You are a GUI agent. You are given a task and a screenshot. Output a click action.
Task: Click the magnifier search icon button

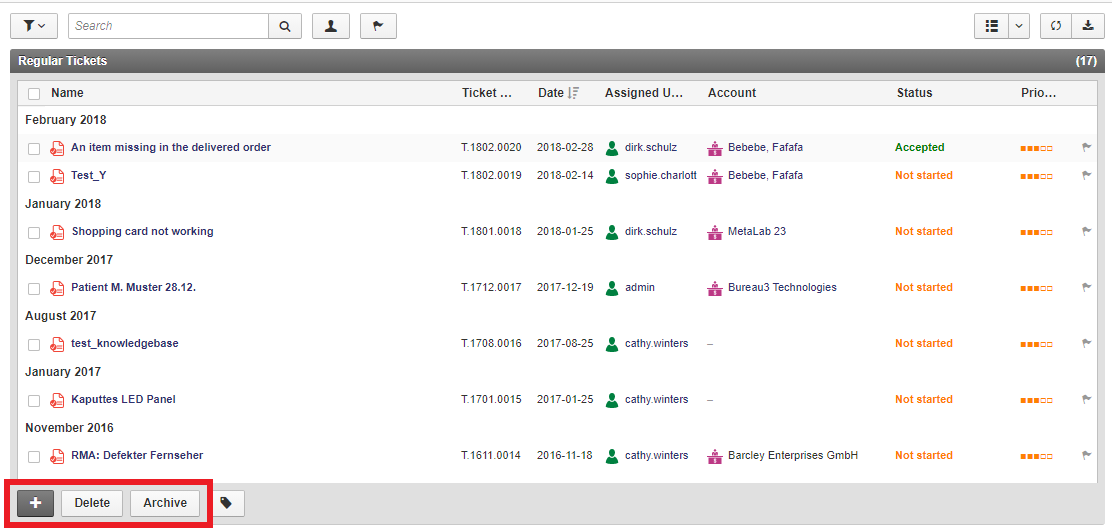[x=285, y=26]
